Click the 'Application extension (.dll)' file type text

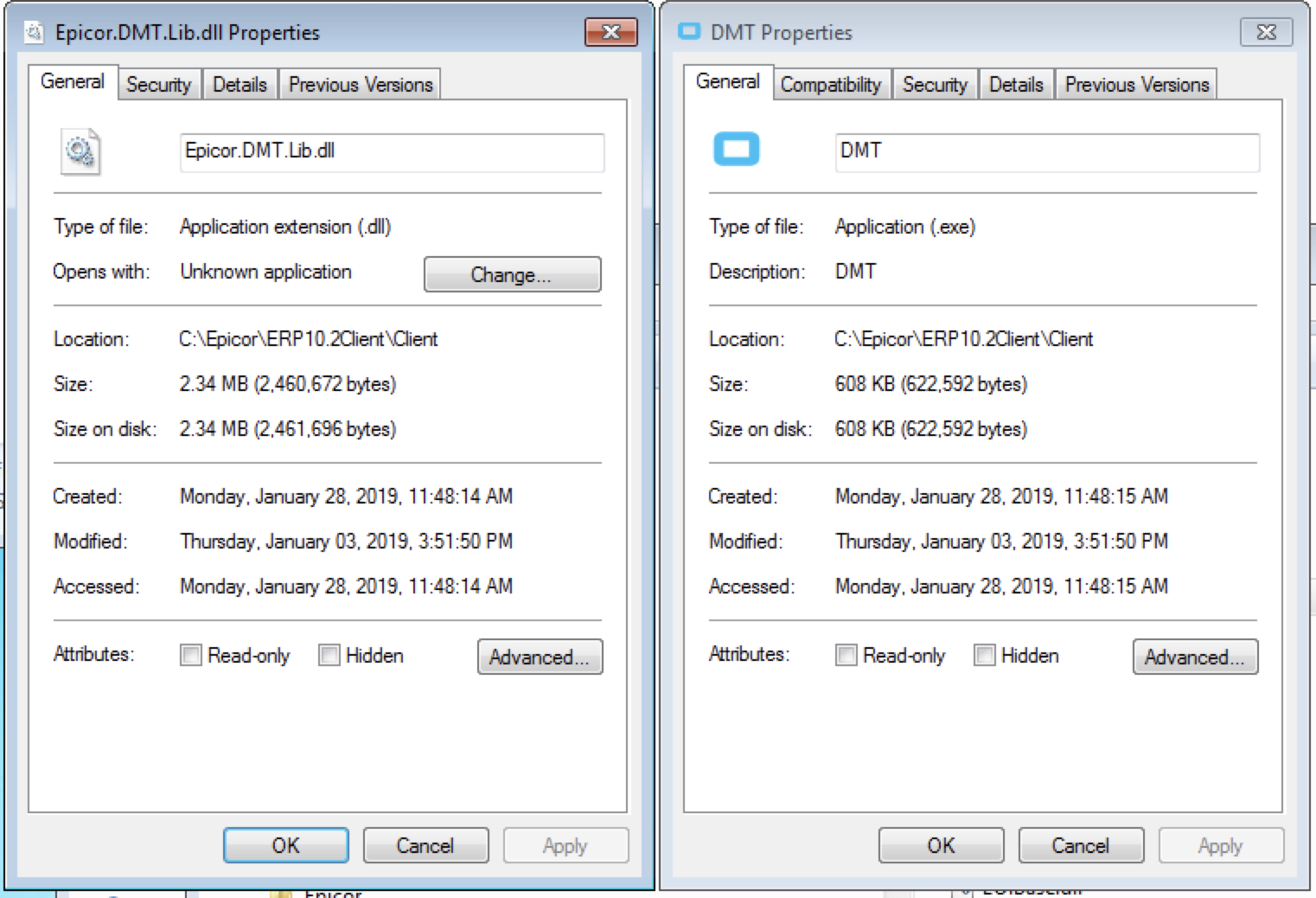(285, 227)
